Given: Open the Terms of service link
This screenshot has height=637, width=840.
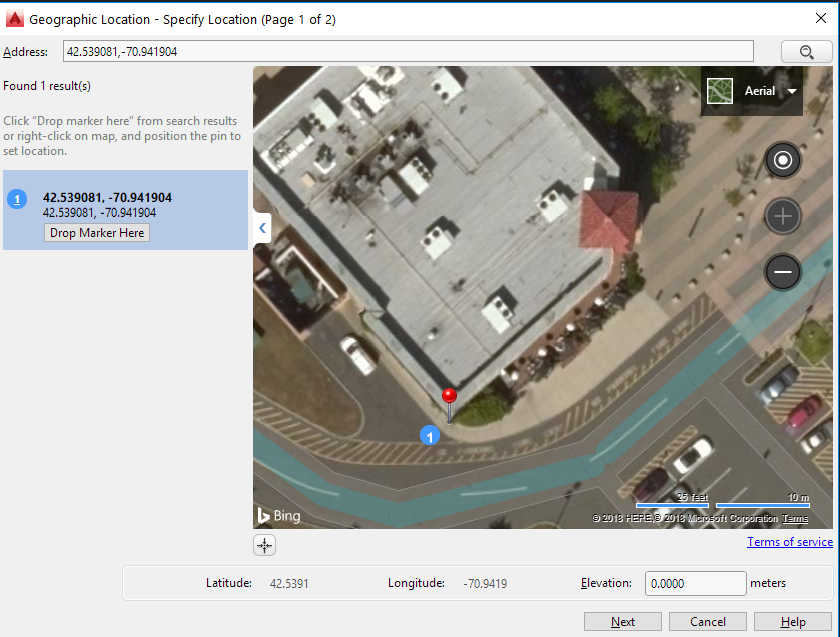Looking at the screenshot, I should tap(790, 541).
